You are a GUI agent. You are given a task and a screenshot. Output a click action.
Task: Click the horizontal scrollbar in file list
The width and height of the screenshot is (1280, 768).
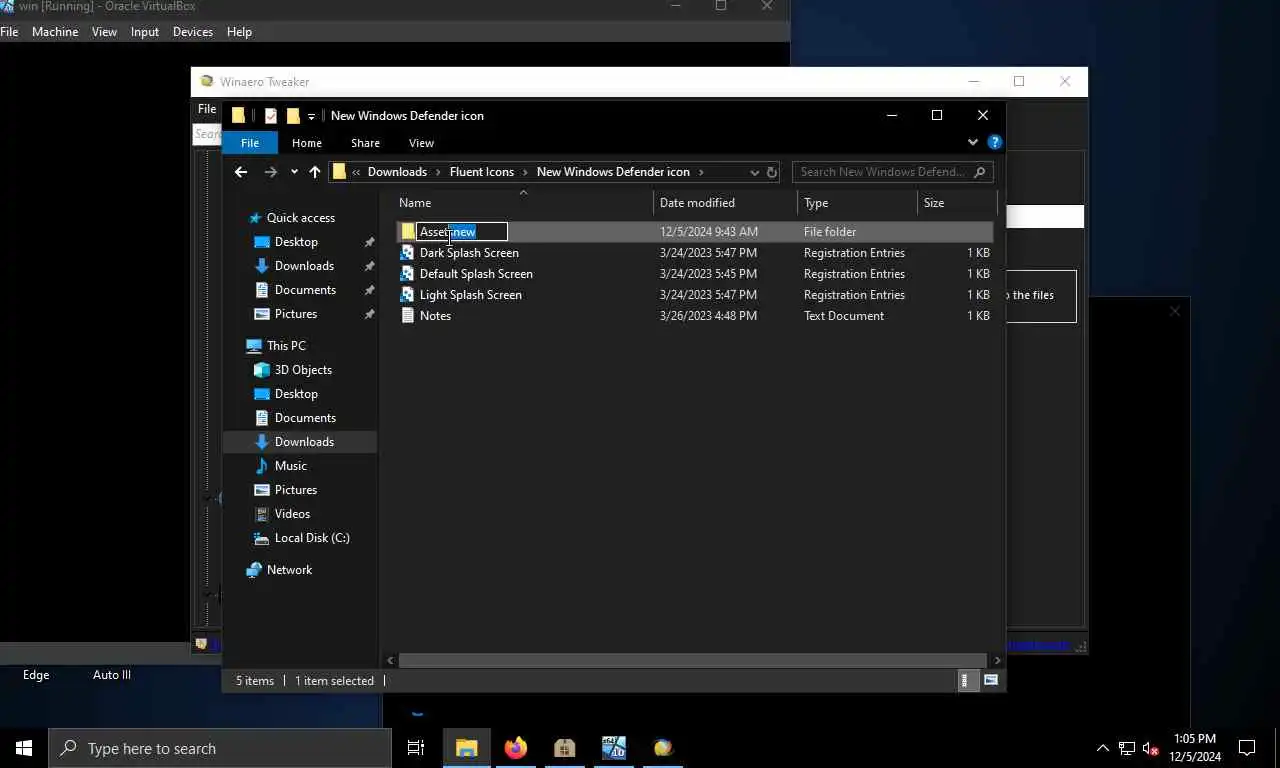[x=692, y=660]
